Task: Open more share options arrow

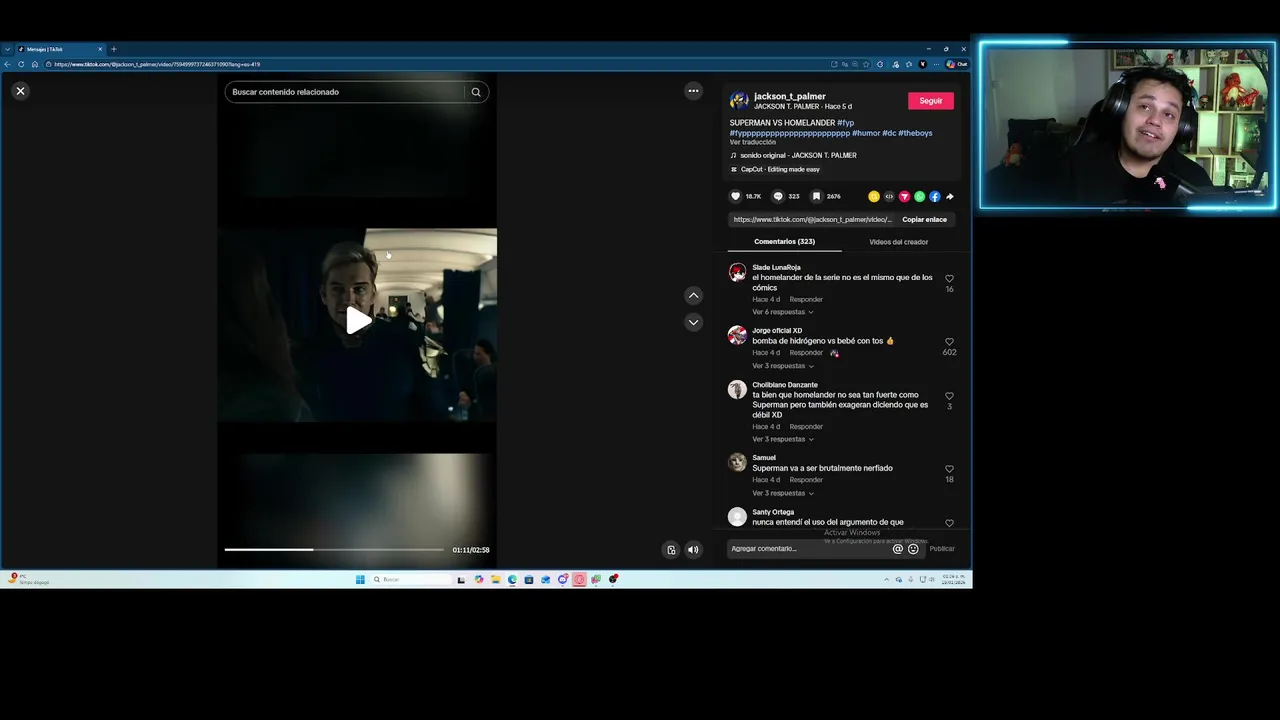Action: pyautogui.click(x=950, y=196)
